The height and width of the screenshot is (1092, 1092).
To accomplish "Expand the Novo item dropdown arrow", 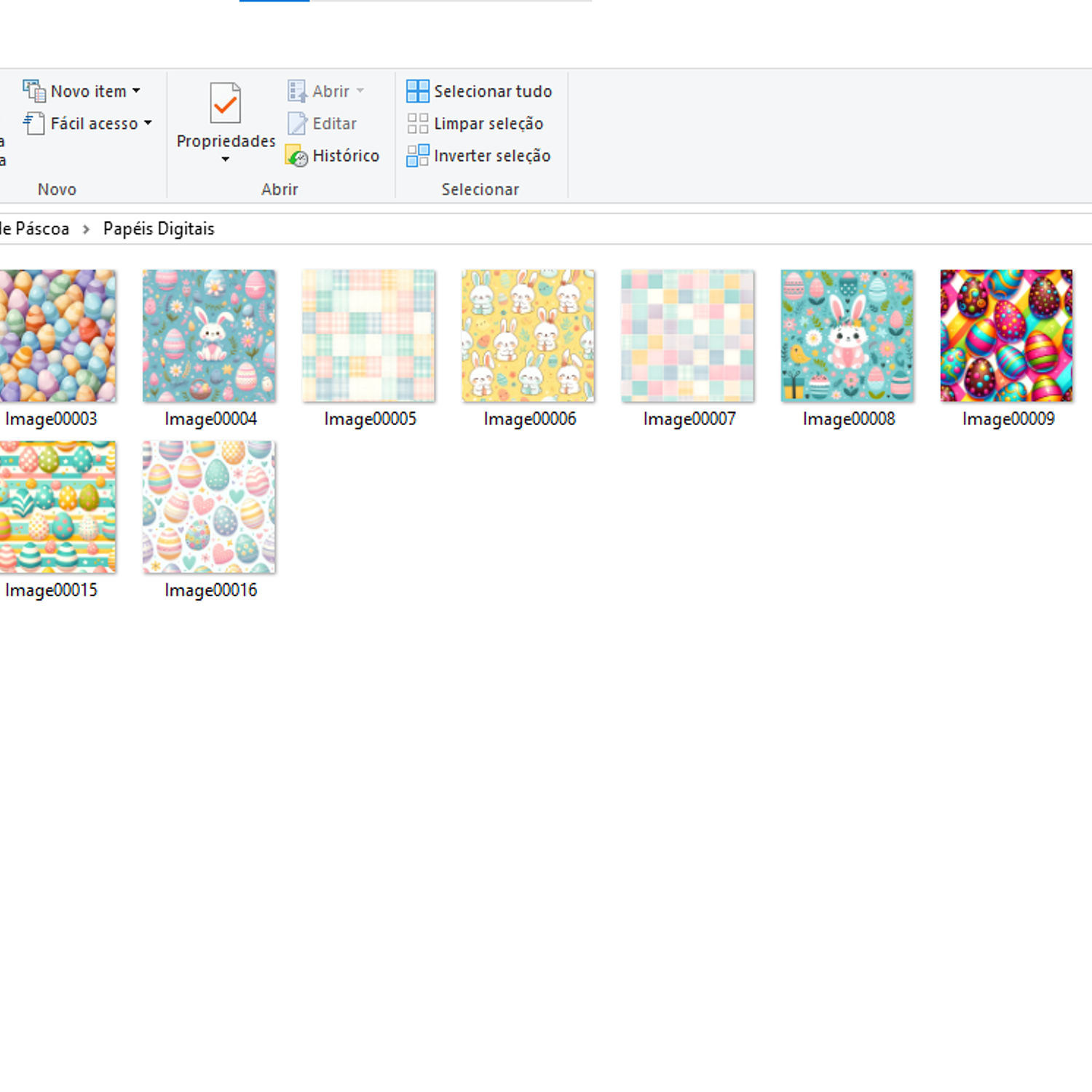I will [x=136, y=91].
